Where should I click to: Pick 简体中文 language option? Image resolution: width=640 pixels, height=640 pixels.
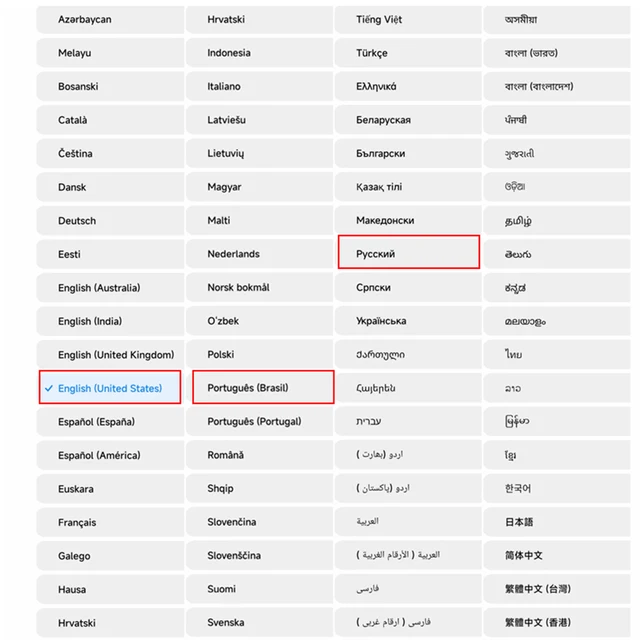557,556
